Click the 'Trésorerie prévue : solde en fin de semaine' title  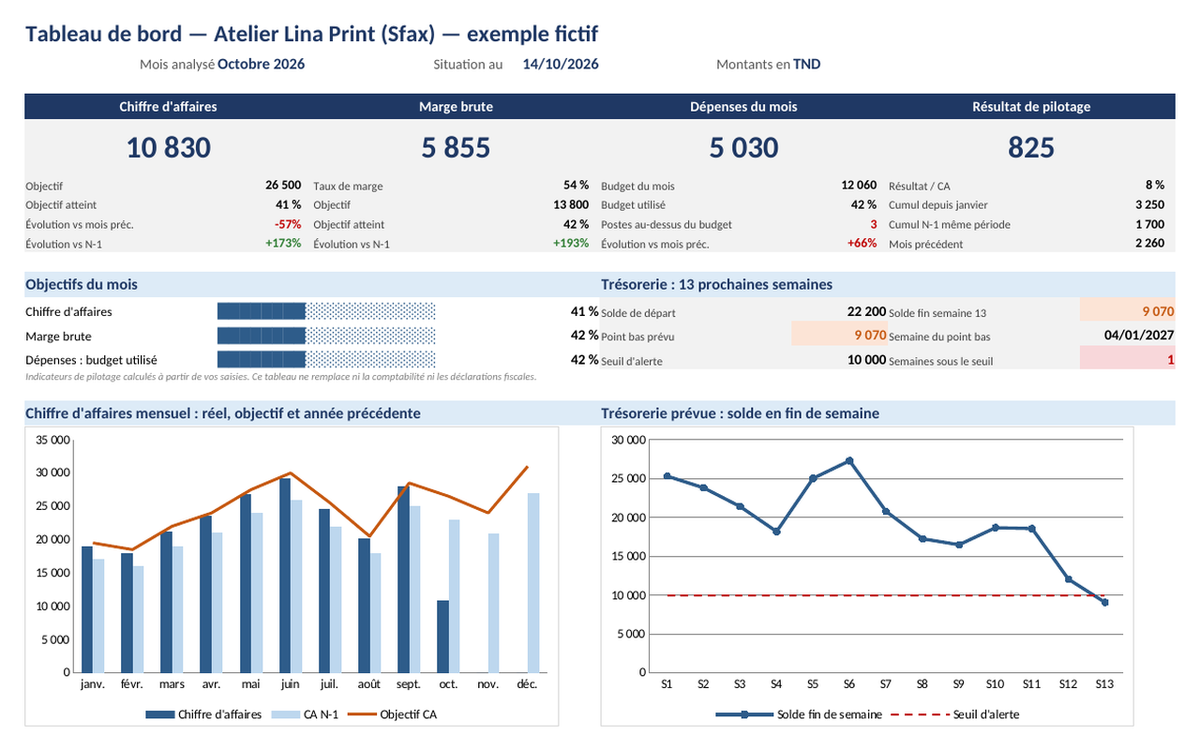pyautogui.click(x=740, y=413)
